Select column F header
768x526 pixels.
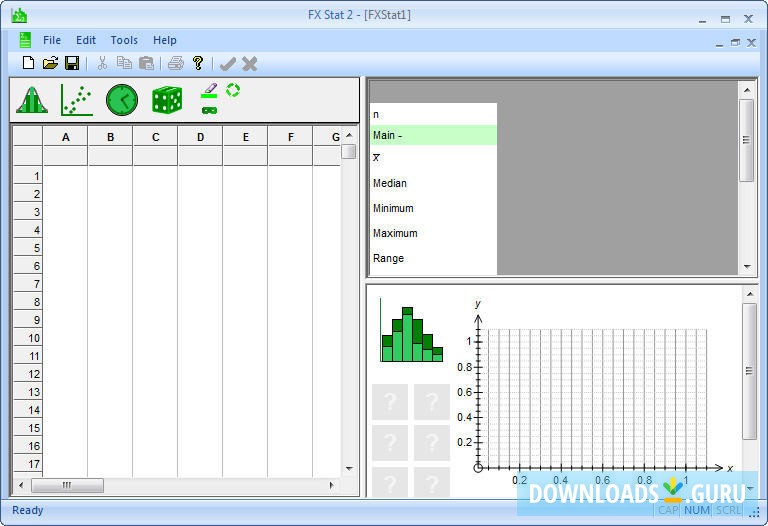290,137
